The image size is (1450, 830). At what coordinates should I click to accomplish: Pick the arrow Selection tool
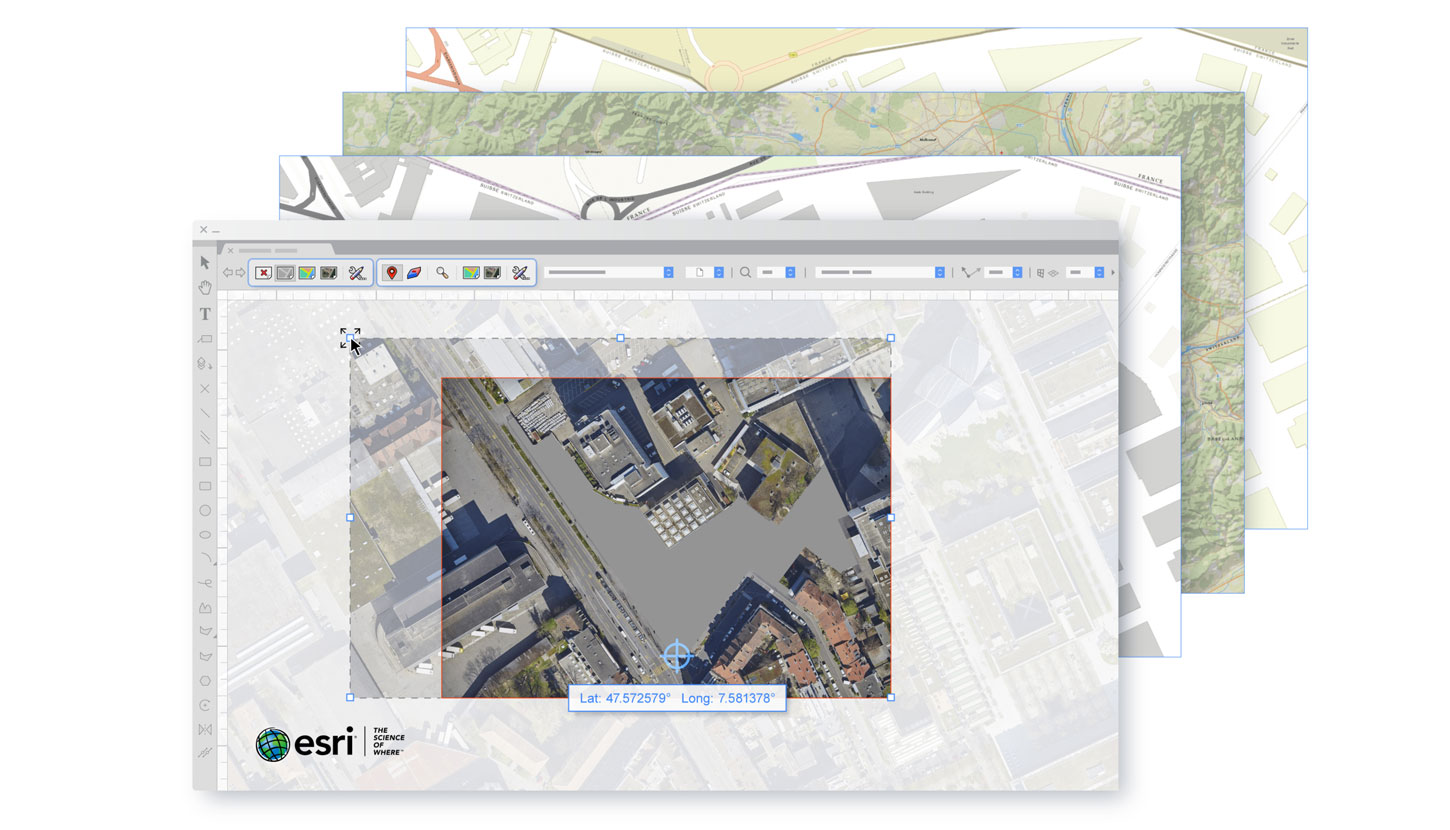tap(205, 263)
